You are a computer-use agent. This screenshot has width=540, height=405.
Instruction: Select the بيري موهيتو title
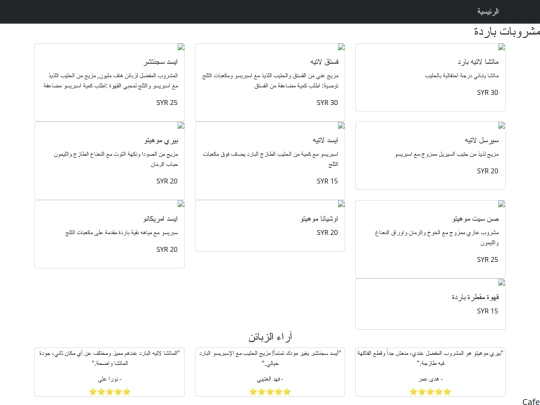[x=161, y=141]
